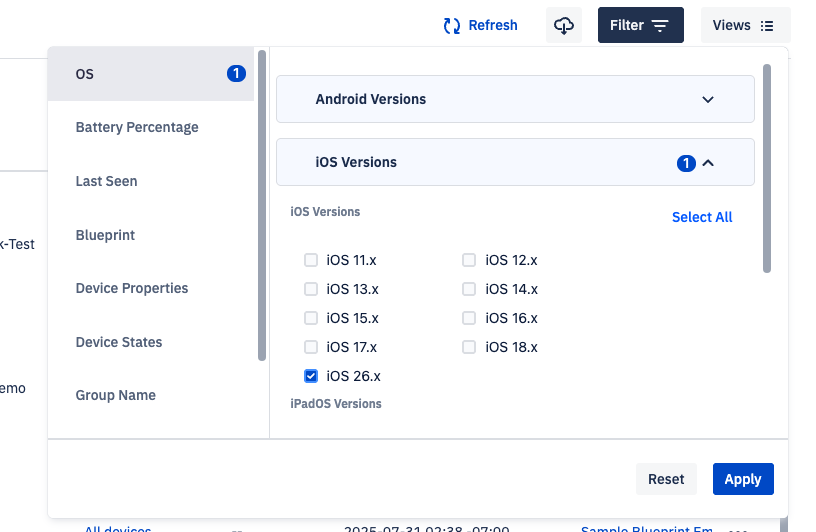Viewport: 816px width, 532px height.
Task: Open the Last Seen filter category
Action: pos(107,181)
